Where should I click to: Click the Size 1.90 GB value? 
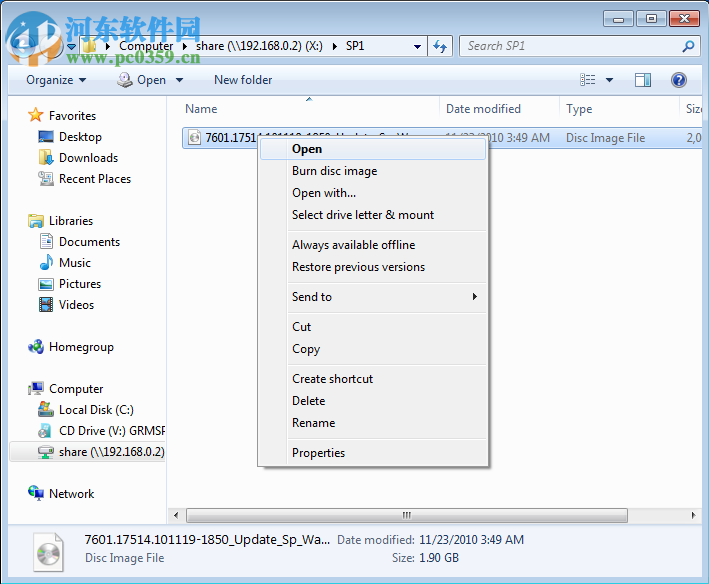click(439, 558)
